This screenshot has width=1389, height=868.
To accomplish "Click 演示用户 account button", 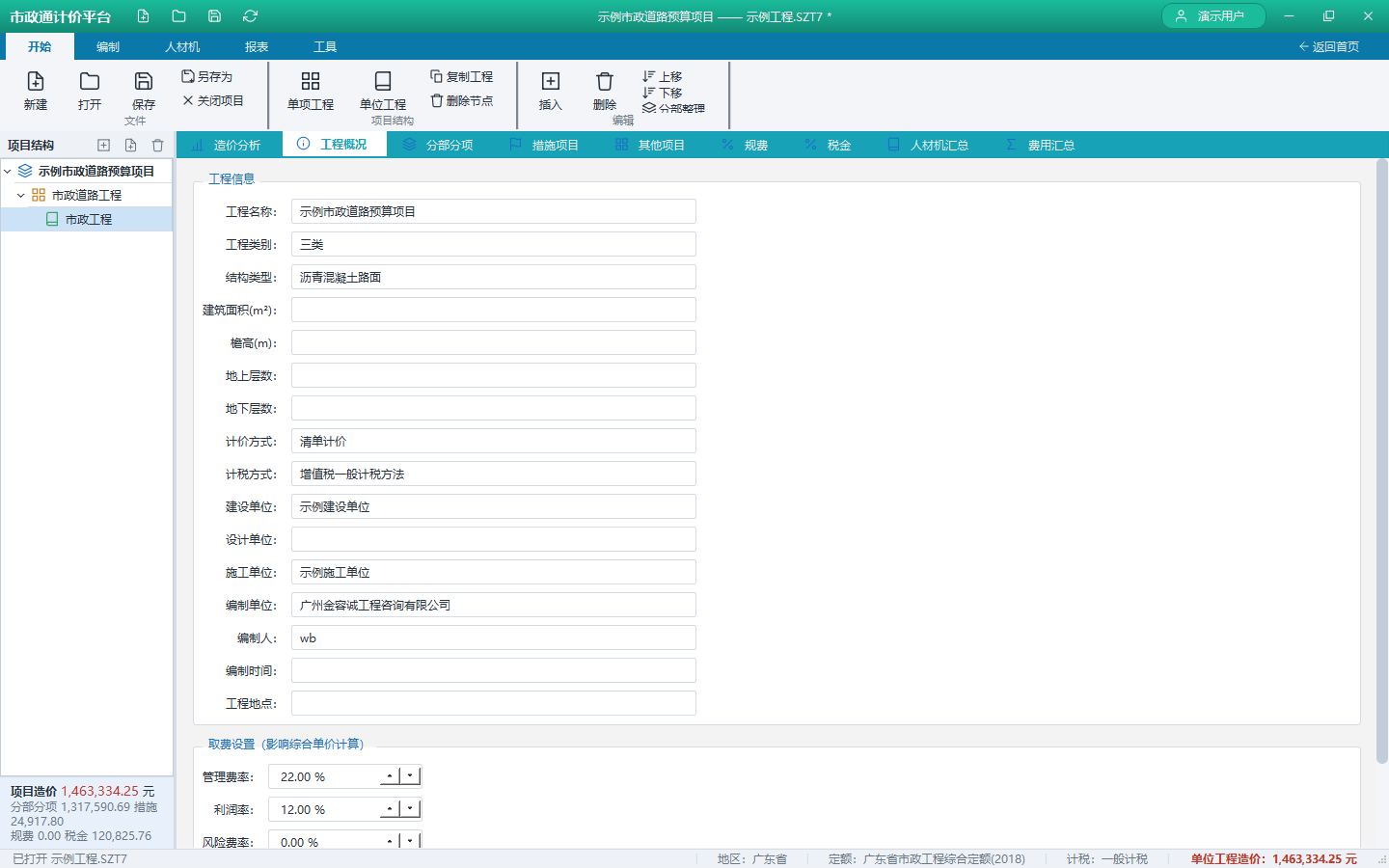I will coord(1212,16).
